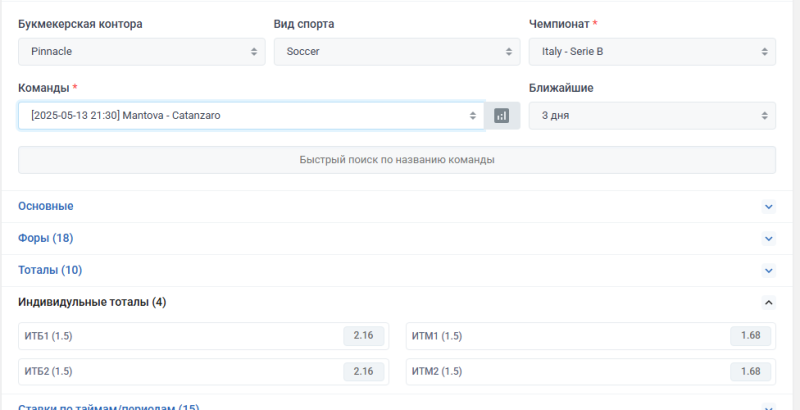The image size is (800, 410).
Task: Select ИТБ1 (1.5) odds 2.16
Action: click(x=363, y=336)
